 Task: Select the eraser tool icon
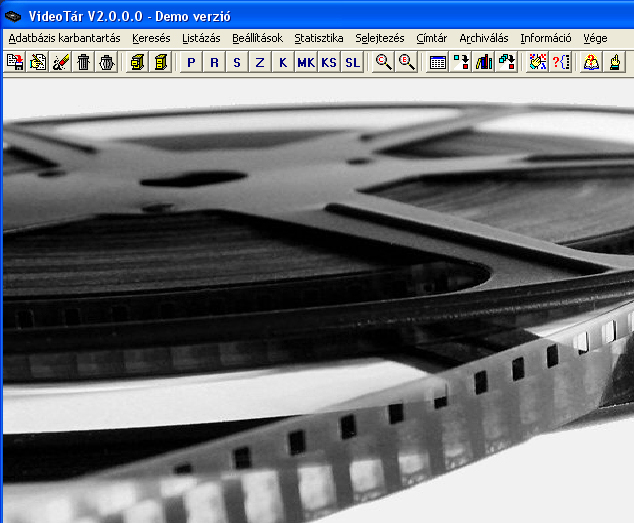pos(61,62)
